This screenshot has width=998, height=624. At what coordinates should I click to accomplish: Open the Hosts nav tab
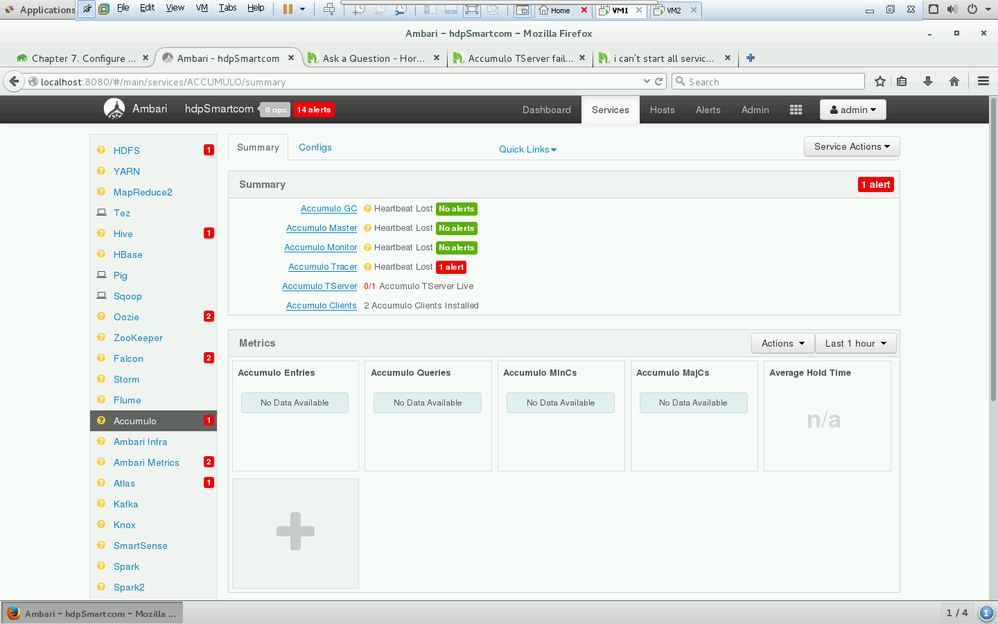click(662, 110)
